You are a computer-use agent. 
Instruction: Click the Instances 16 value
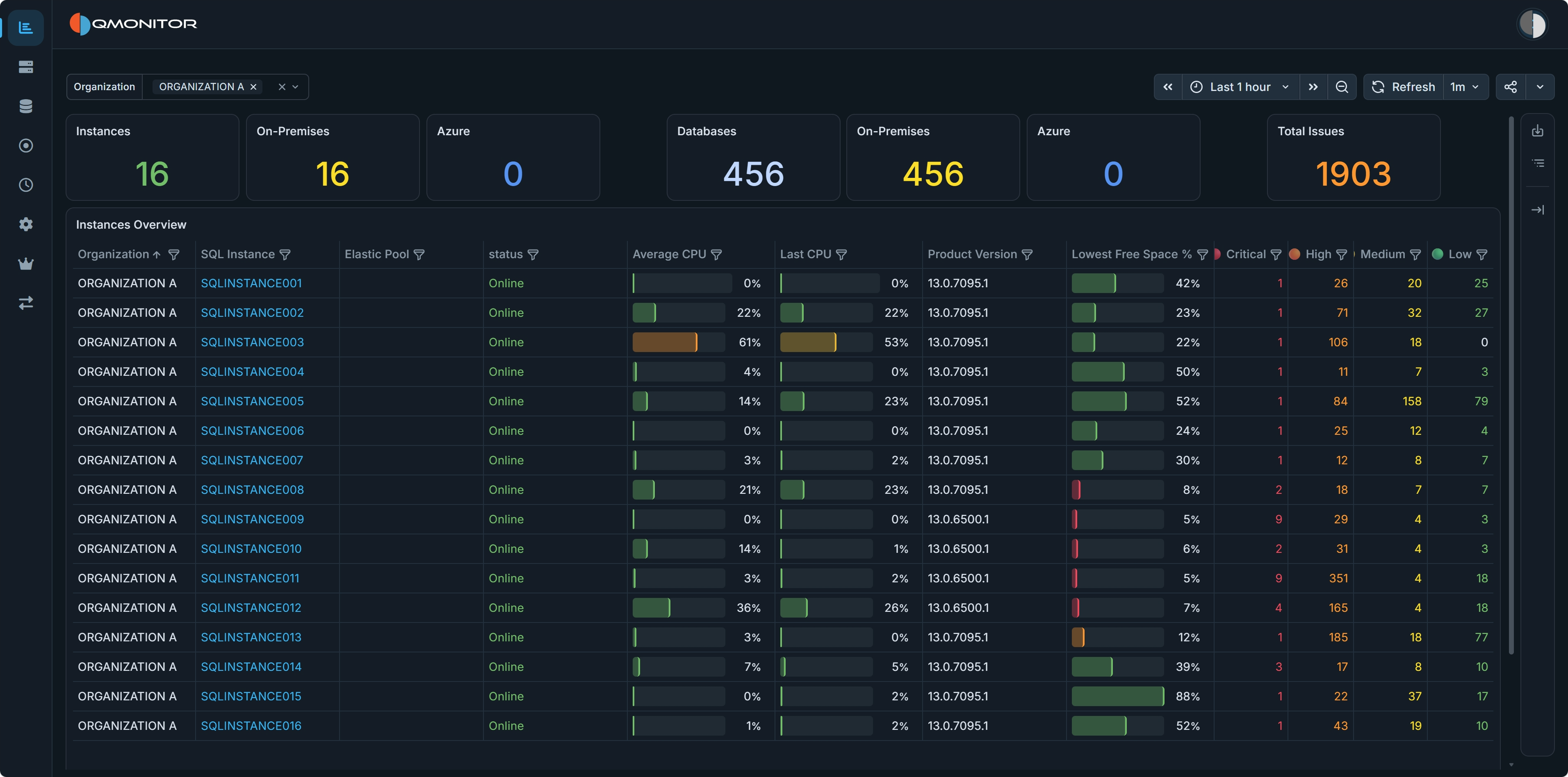click(152, 174)
